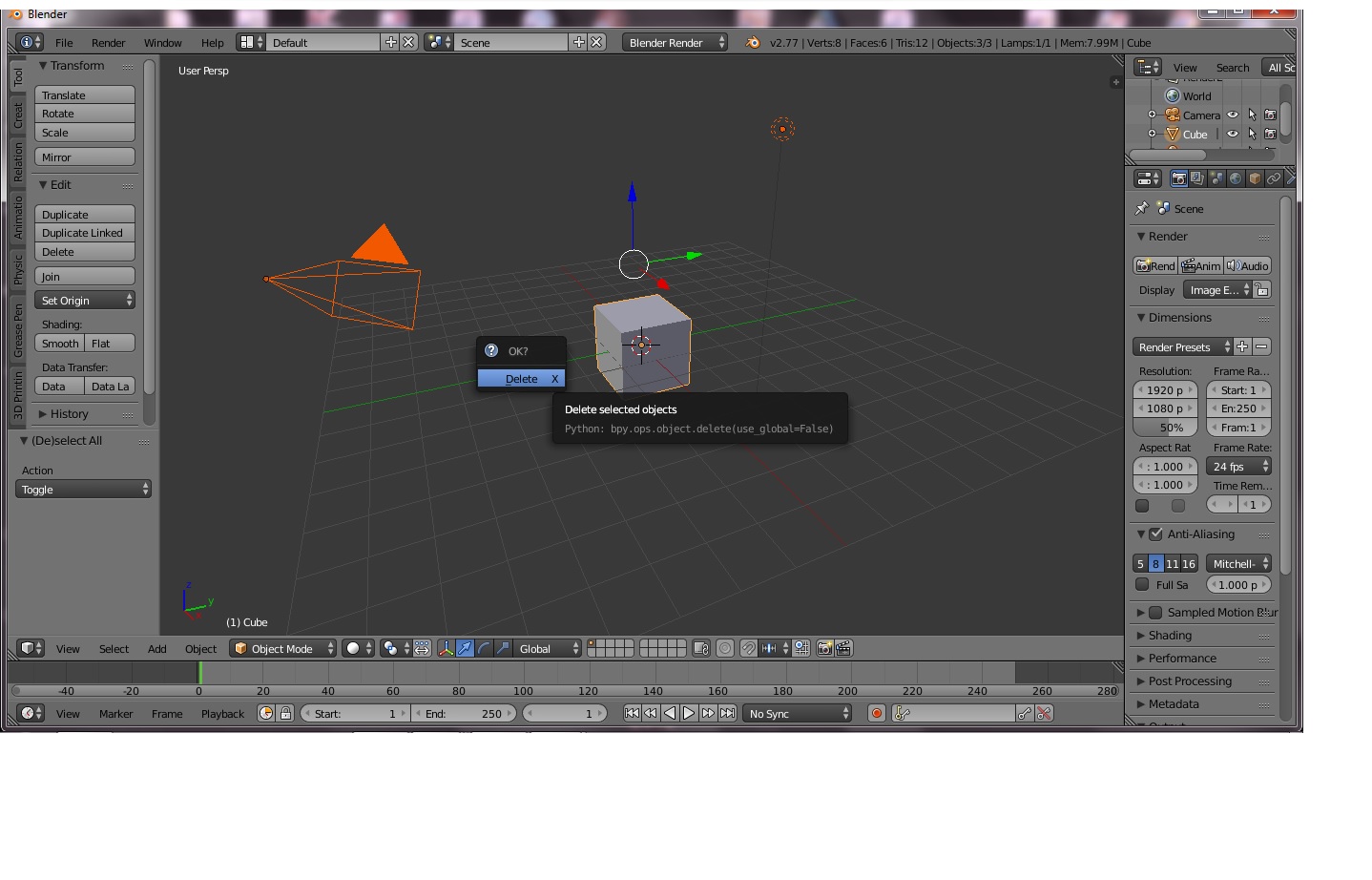Open the timeline editor type selector
The height and width of the screenshot is (880, 1372).
[31, 713]
